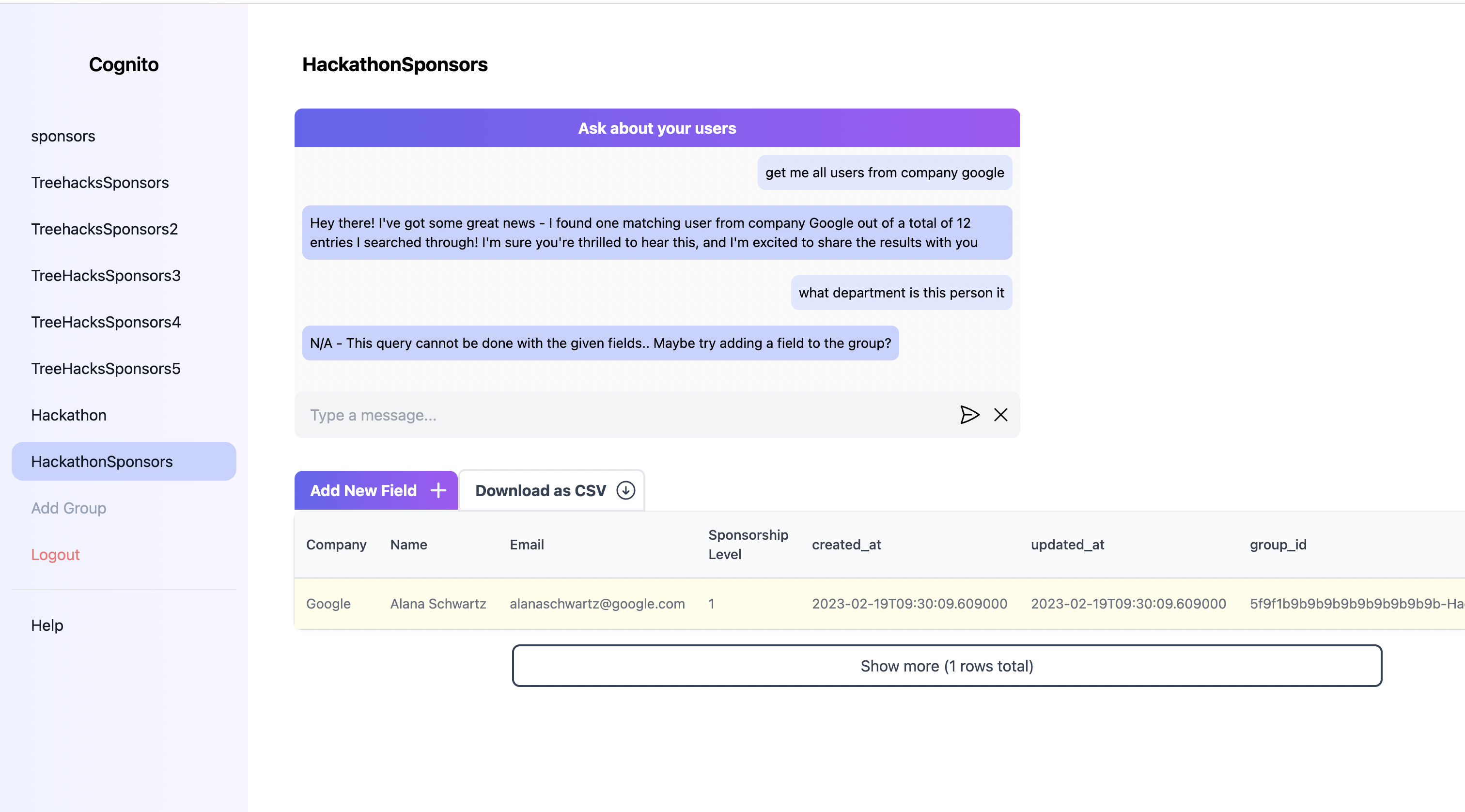Switch to TreeHacksSponsors3 group

[106, 275]
